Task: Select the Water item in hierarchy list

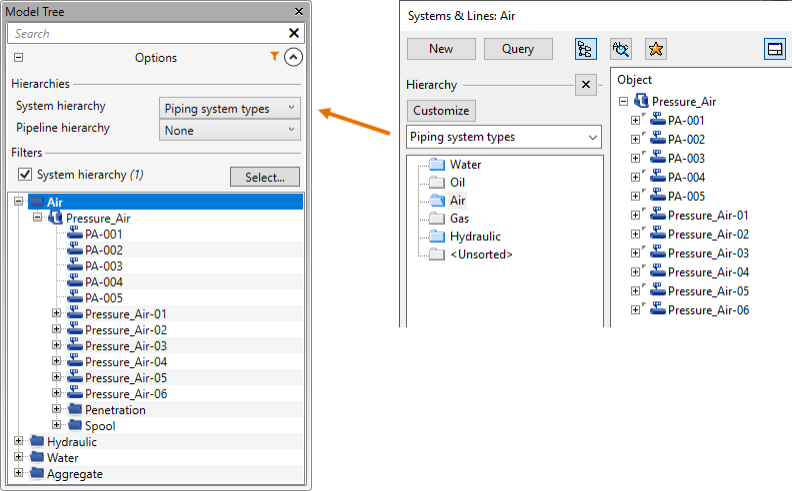Action: 465,165
